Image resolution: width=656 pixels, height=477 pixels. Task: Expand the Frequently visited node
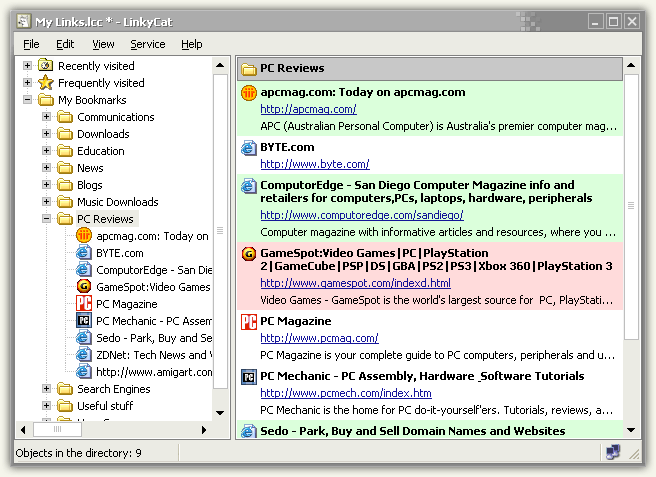27,82
